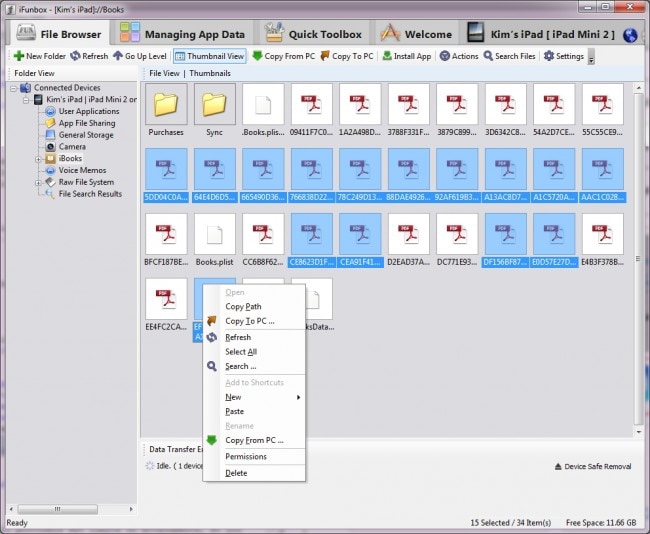Click right arrow of folder tree scrollbar
Image resolution: width=650 pixels, height=534 pixels.
click(131, 509)
